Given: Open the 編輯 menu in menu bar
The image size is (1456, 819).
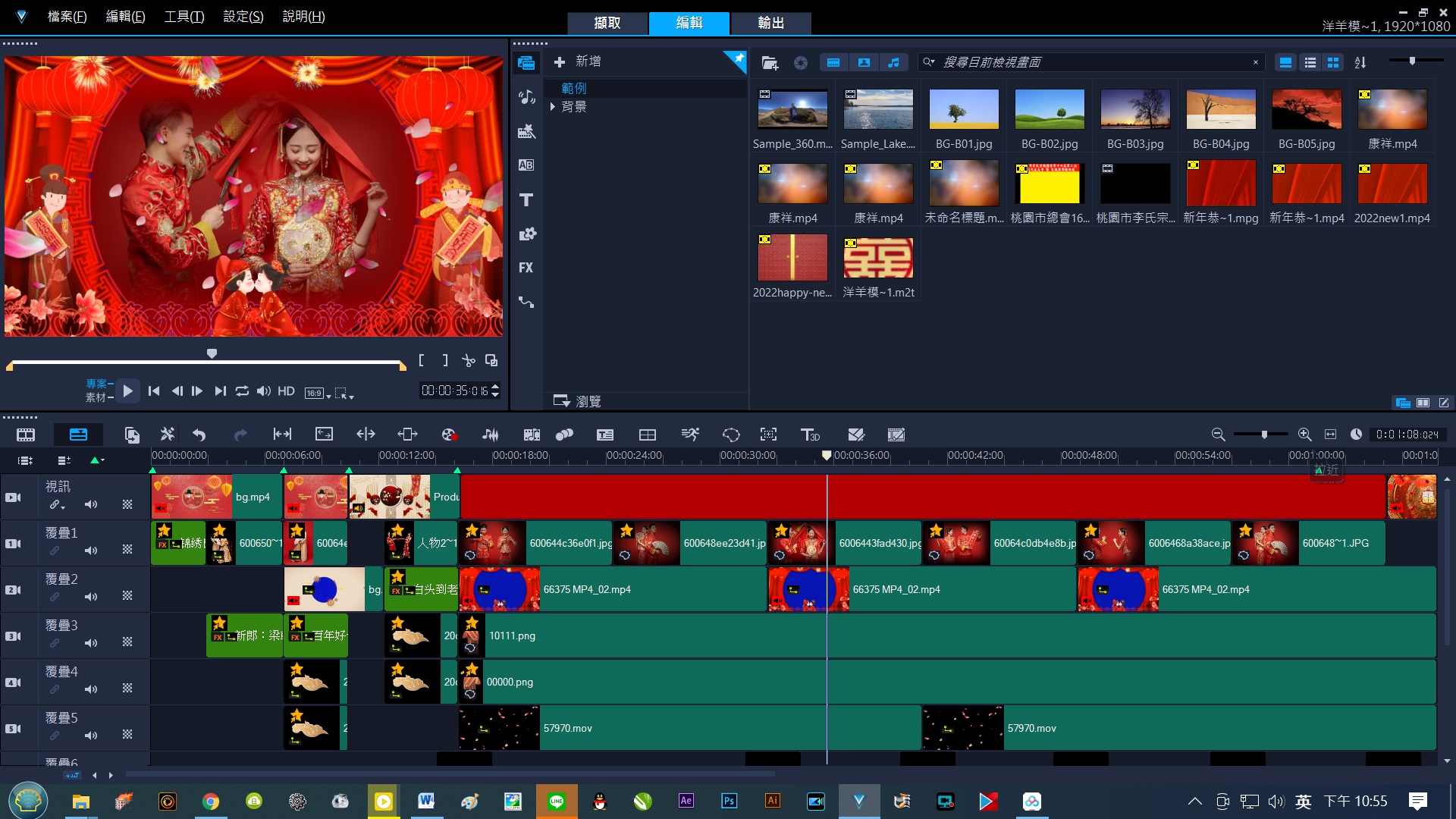Looking at the screenshot, I should pos(125,16).
